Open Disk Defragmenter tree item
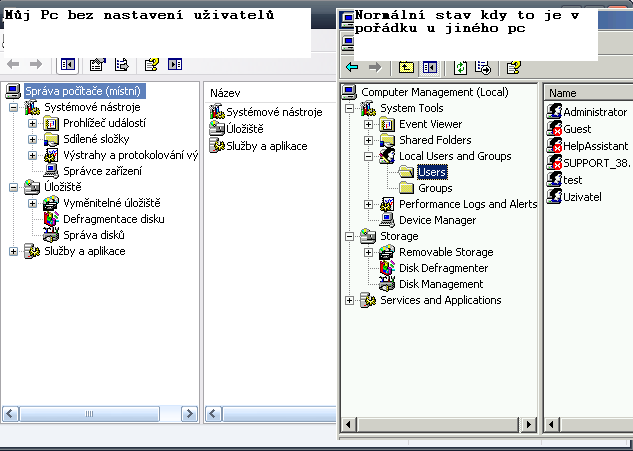 [443, 268]
